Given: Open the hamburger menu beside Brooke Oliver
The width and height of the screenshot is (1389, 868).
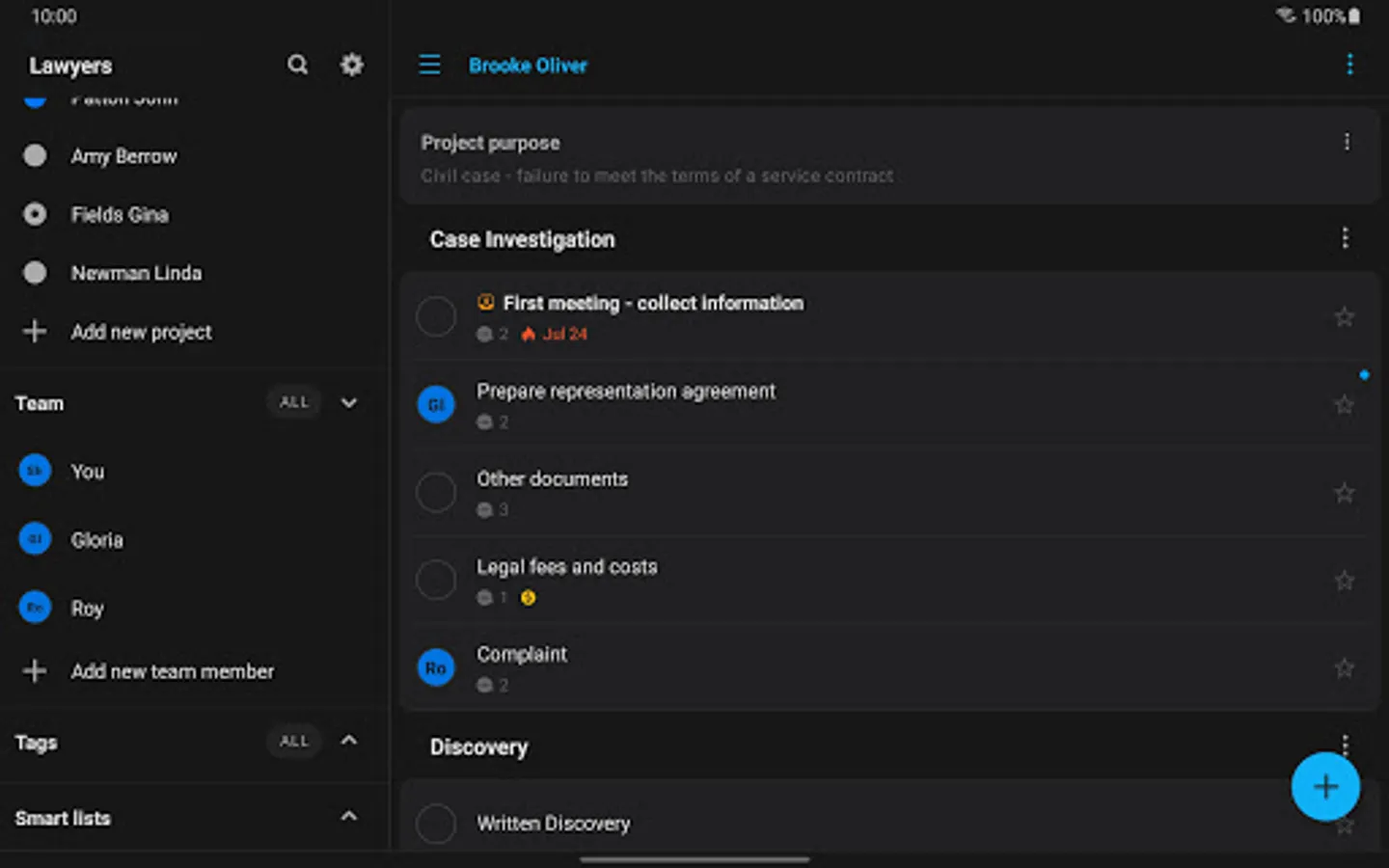Looking at the screenshot, I should pyautogui.click(x=429, y=65).
